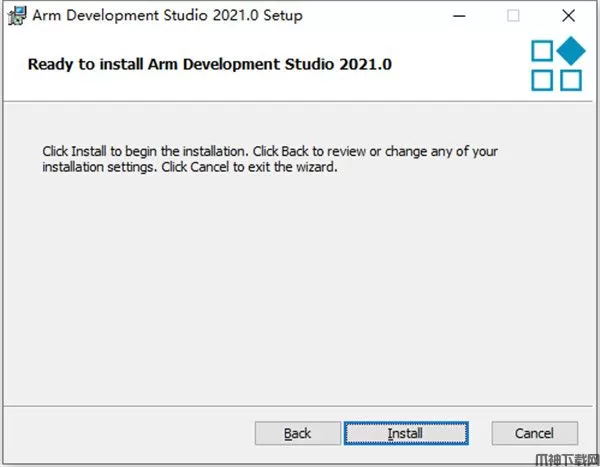Viewport: 600px width, 467px height.
Task: Click the second line starting "installation settings"
Action: point(190,167)
